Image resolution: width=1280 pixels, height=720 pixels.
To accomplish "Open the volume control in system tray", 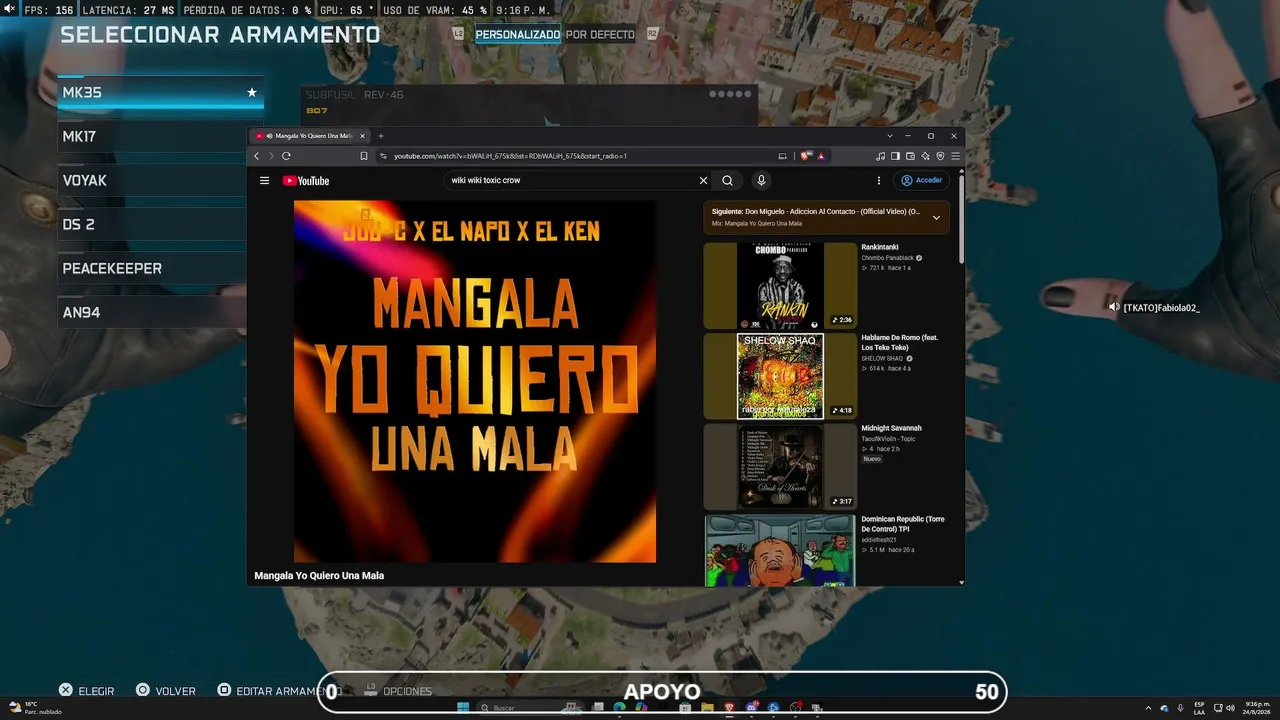I will [x=1230, y=708].
